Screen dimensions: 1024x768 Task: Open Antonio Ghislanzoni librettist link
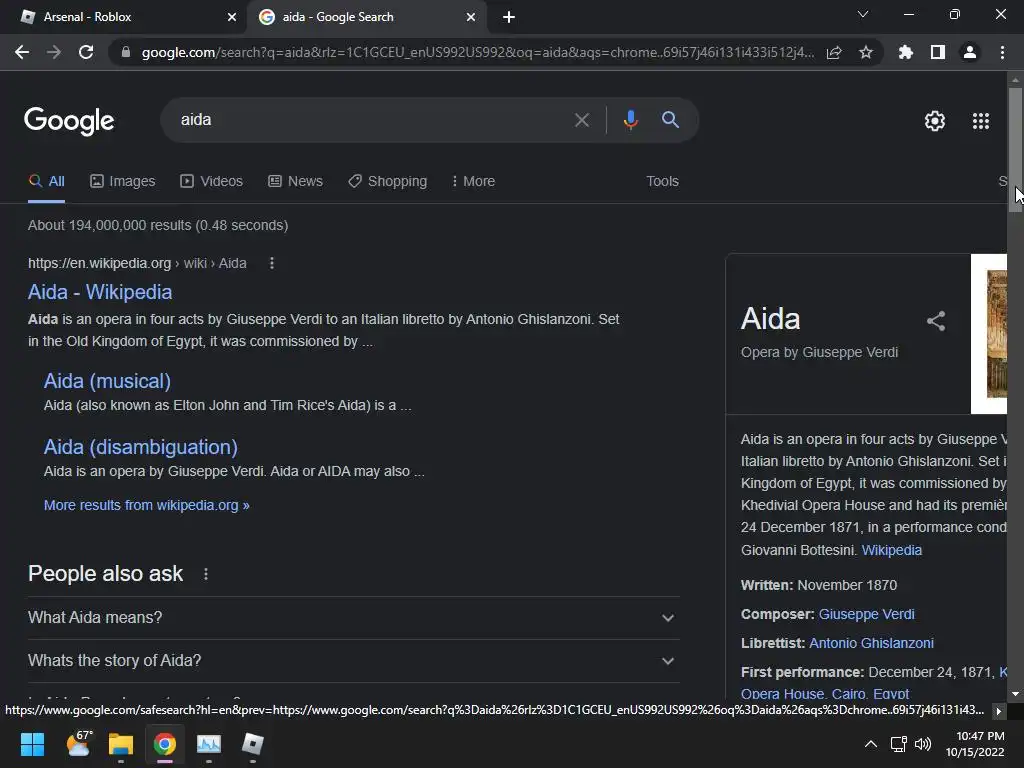click(x=871, y=643)
